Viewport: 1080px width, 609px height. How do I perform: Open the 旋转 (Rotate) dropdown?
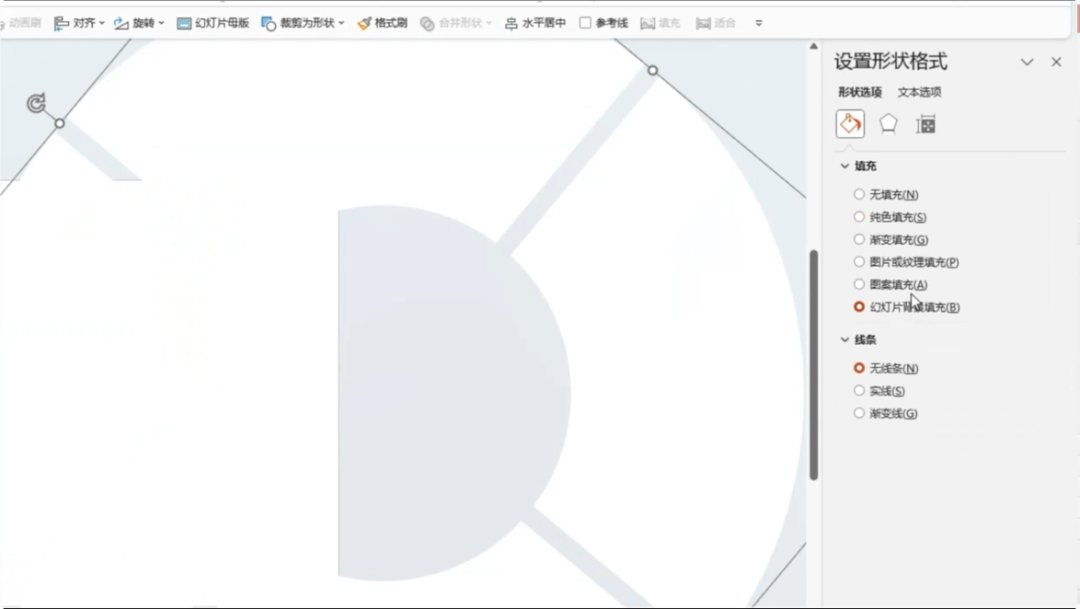point(134,21)
